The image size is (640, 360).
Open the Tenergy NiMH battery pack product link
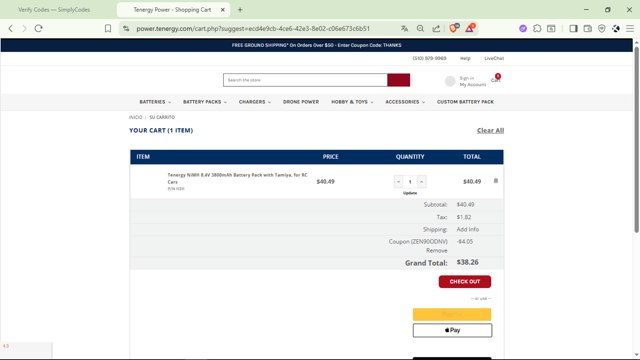(237, 178)
